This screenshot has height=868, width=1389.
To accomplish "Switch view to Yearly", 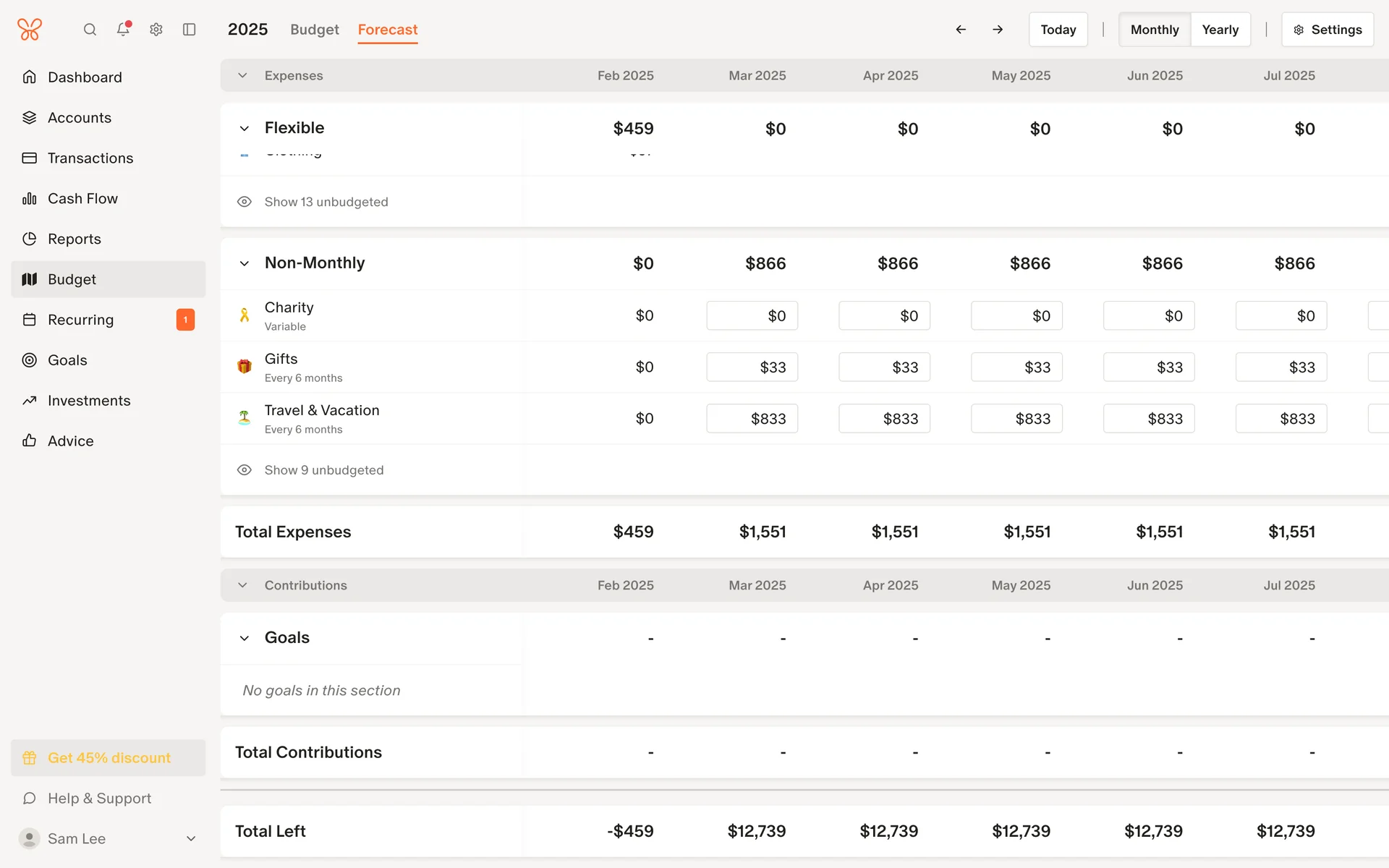I will (x=1220, y=30).
